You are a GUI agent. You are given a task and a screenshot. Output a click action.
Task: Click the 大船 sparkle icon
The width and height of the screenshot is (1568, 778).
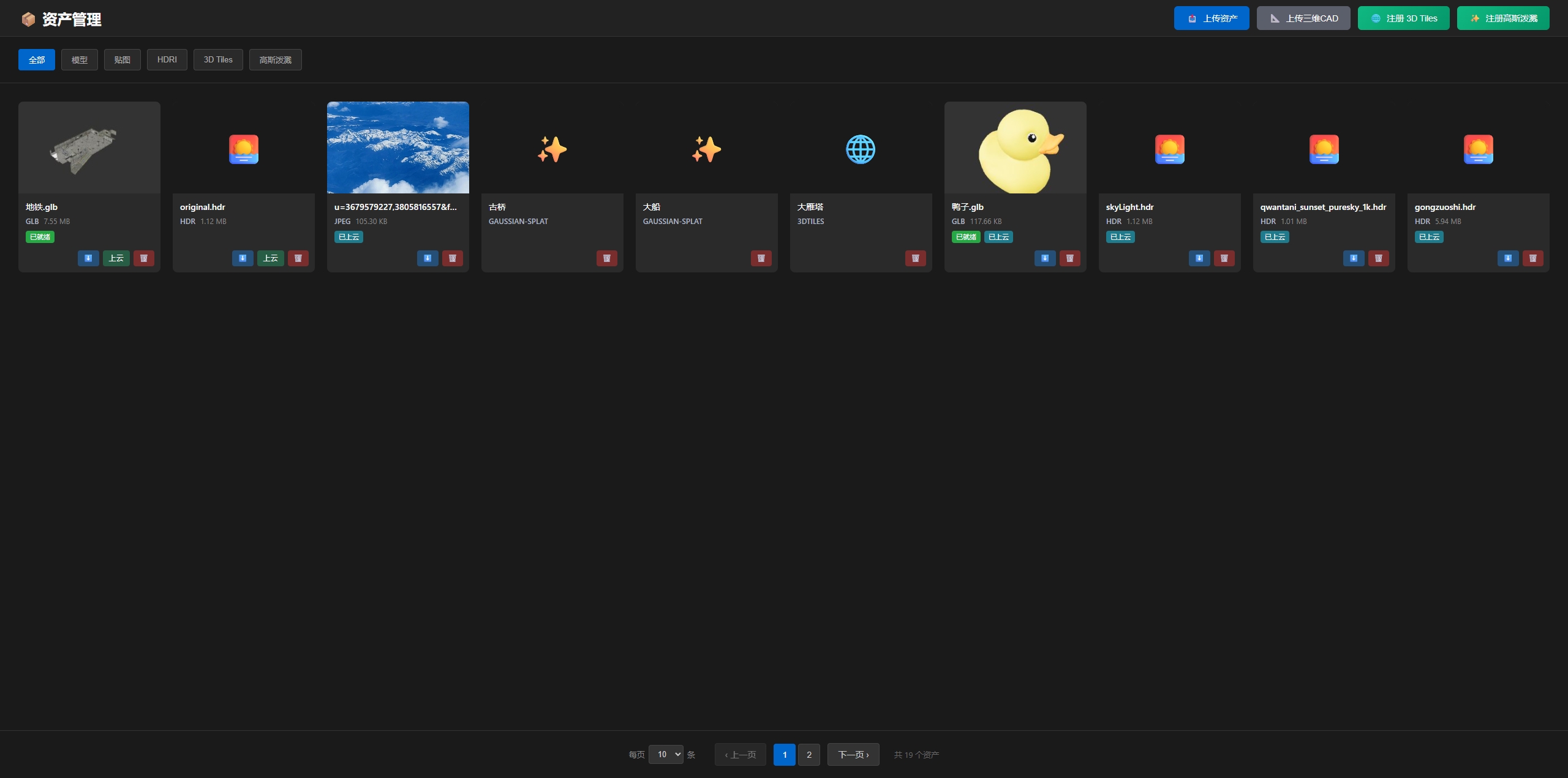pos(706,149)
